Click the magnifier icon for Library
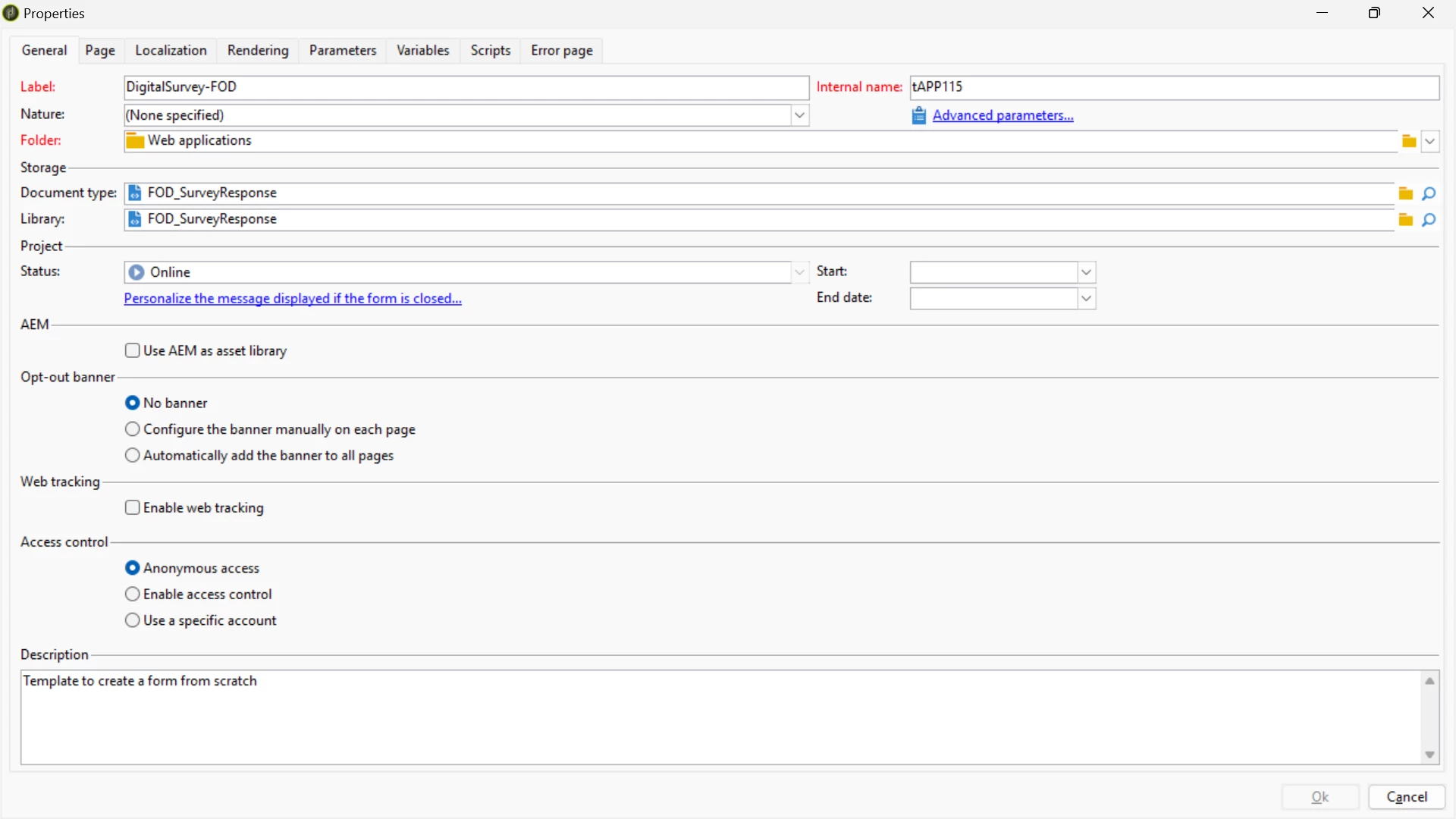 pyautogui.click(x=1429, y=220)
